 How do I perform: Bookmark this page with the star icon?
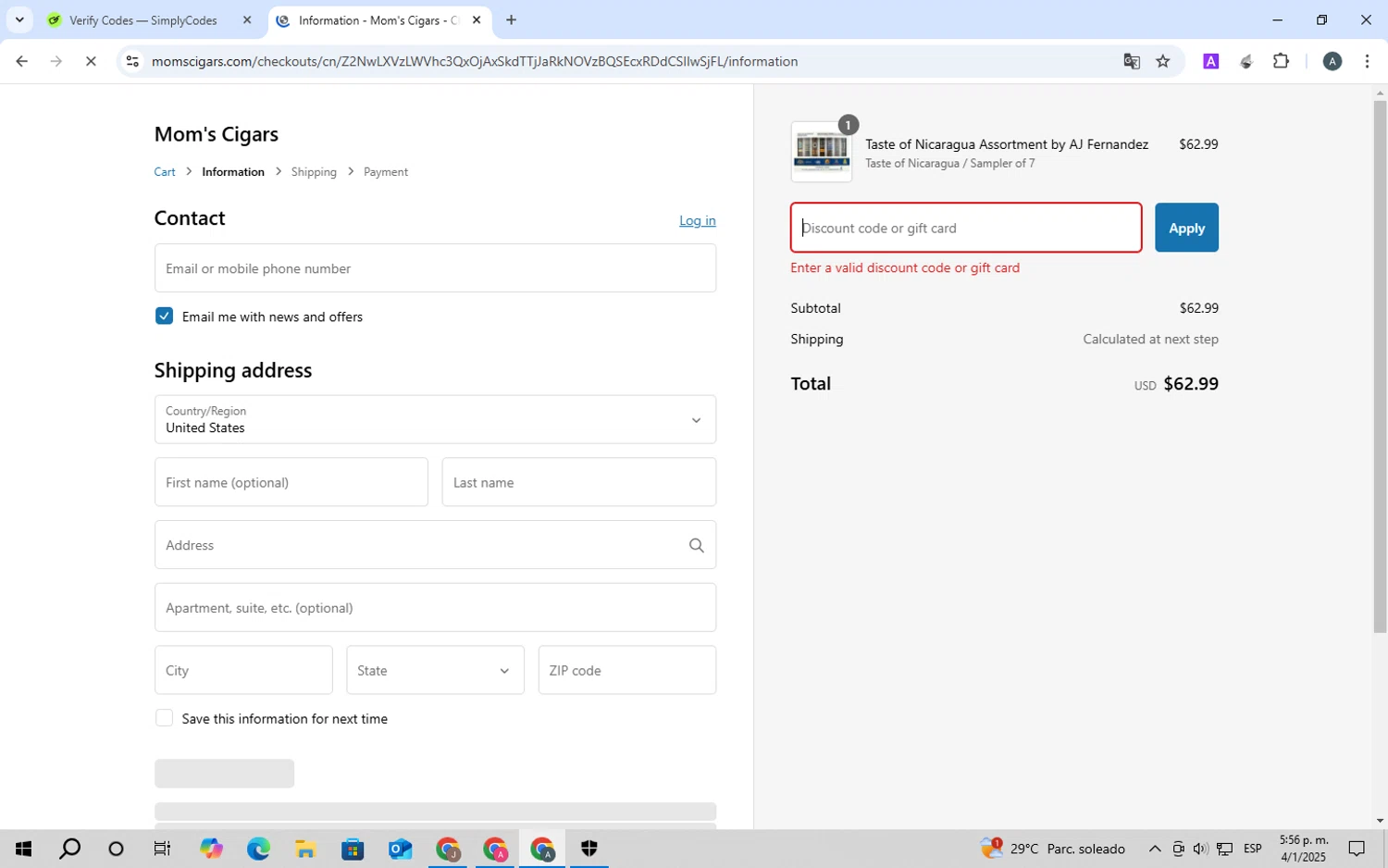1163,61
